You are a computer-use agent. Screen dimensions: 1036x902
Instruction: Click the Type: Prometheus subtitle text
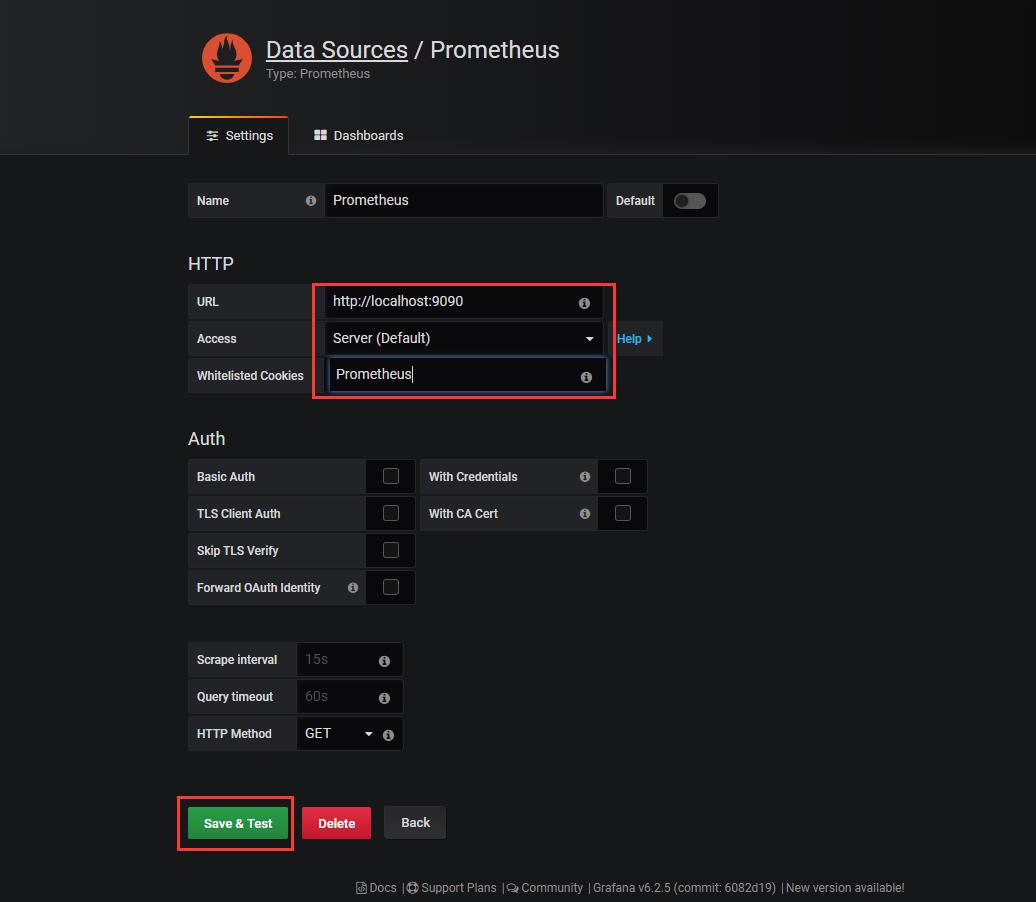coord(318,73)
